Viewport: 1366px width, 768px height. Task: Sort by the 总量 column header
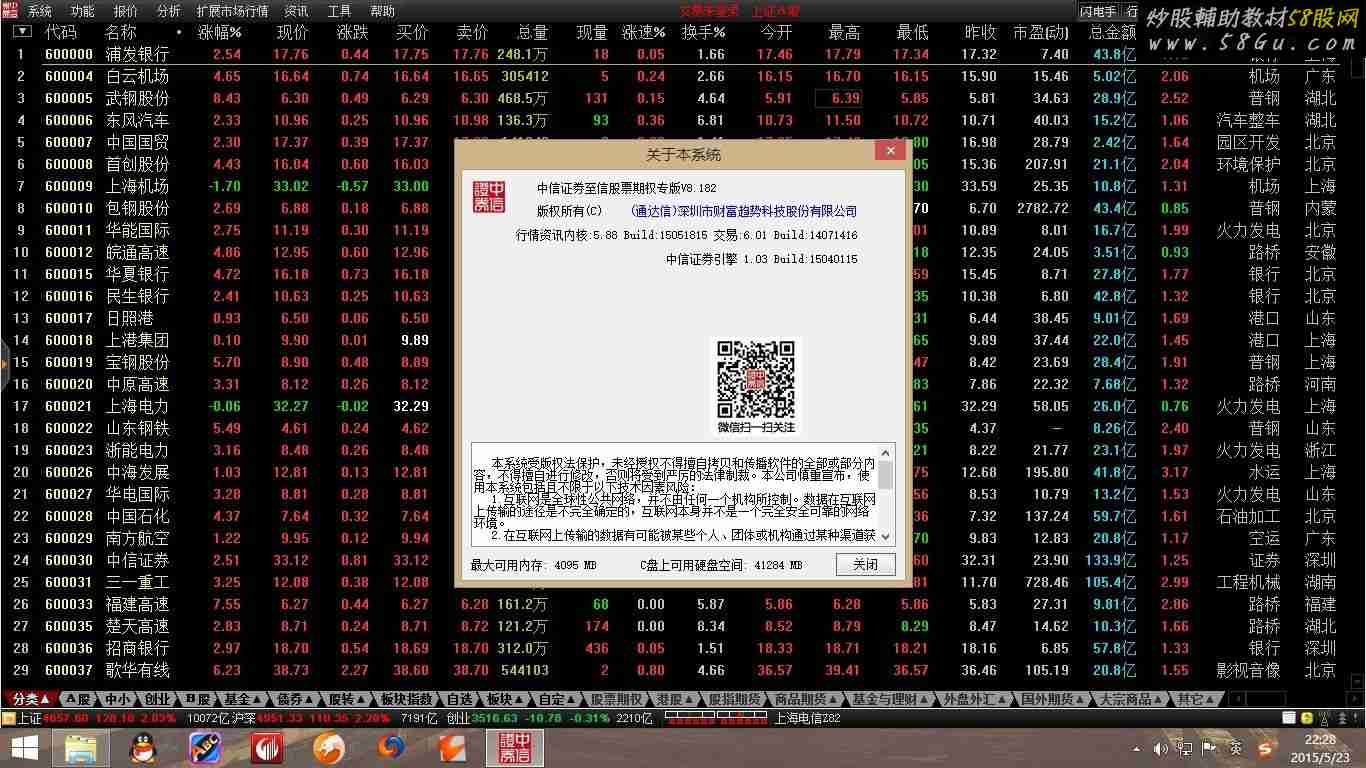[x=532, y=32]
